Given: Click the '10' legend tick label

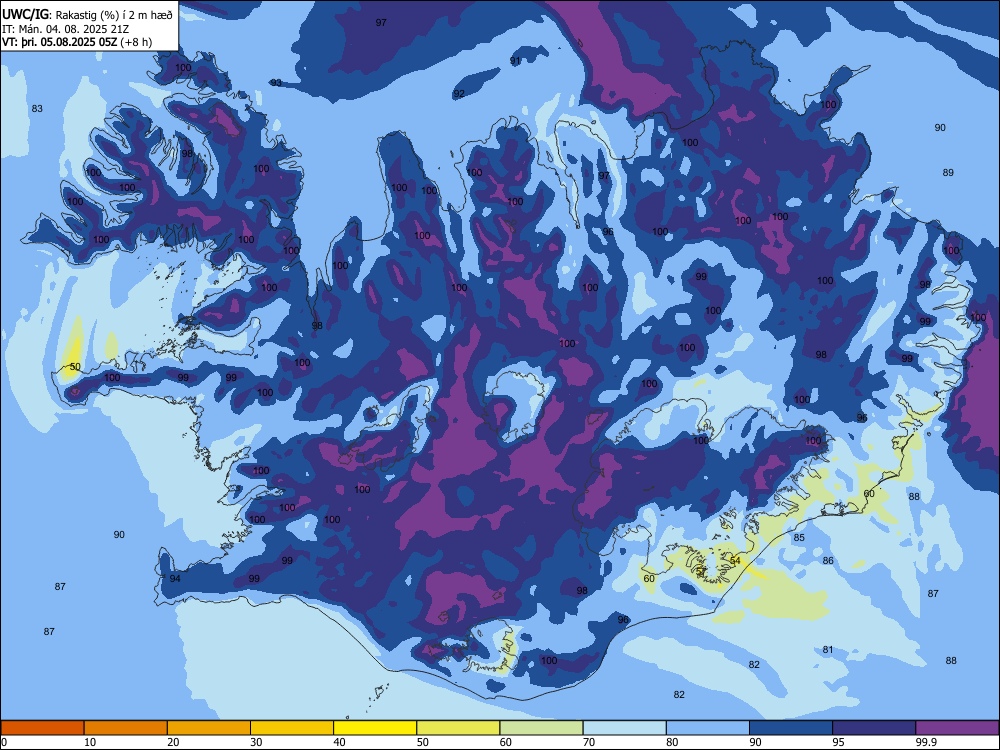Looking at the screenshot, I should [90, 742].
